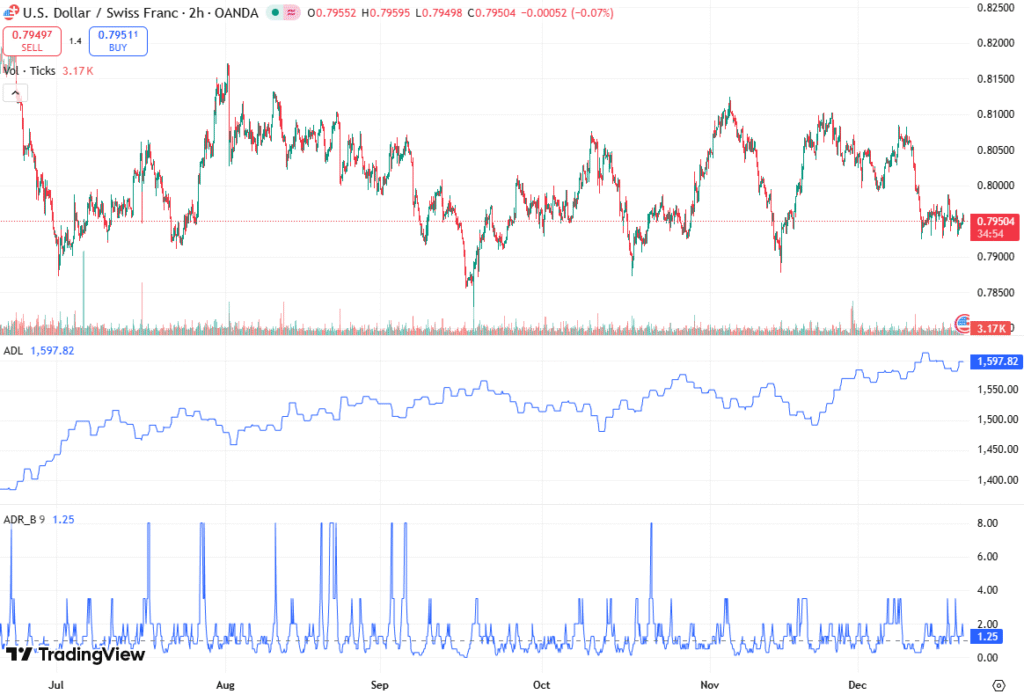
Task: Select the Vol · Ticks indicator legend
Action: click(32, 71)
